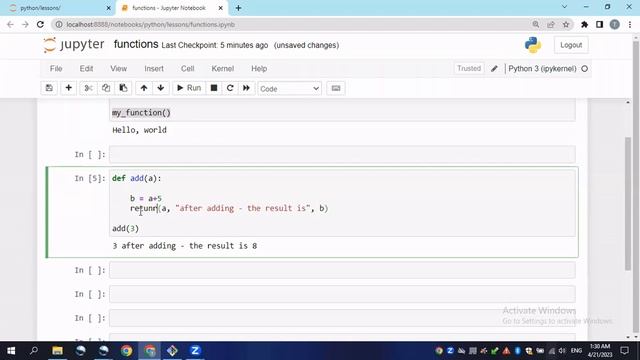The image size is (640, 360).
Task: Click the output '3 after adding - the result is 8'
Action: [x=184, y=246]
